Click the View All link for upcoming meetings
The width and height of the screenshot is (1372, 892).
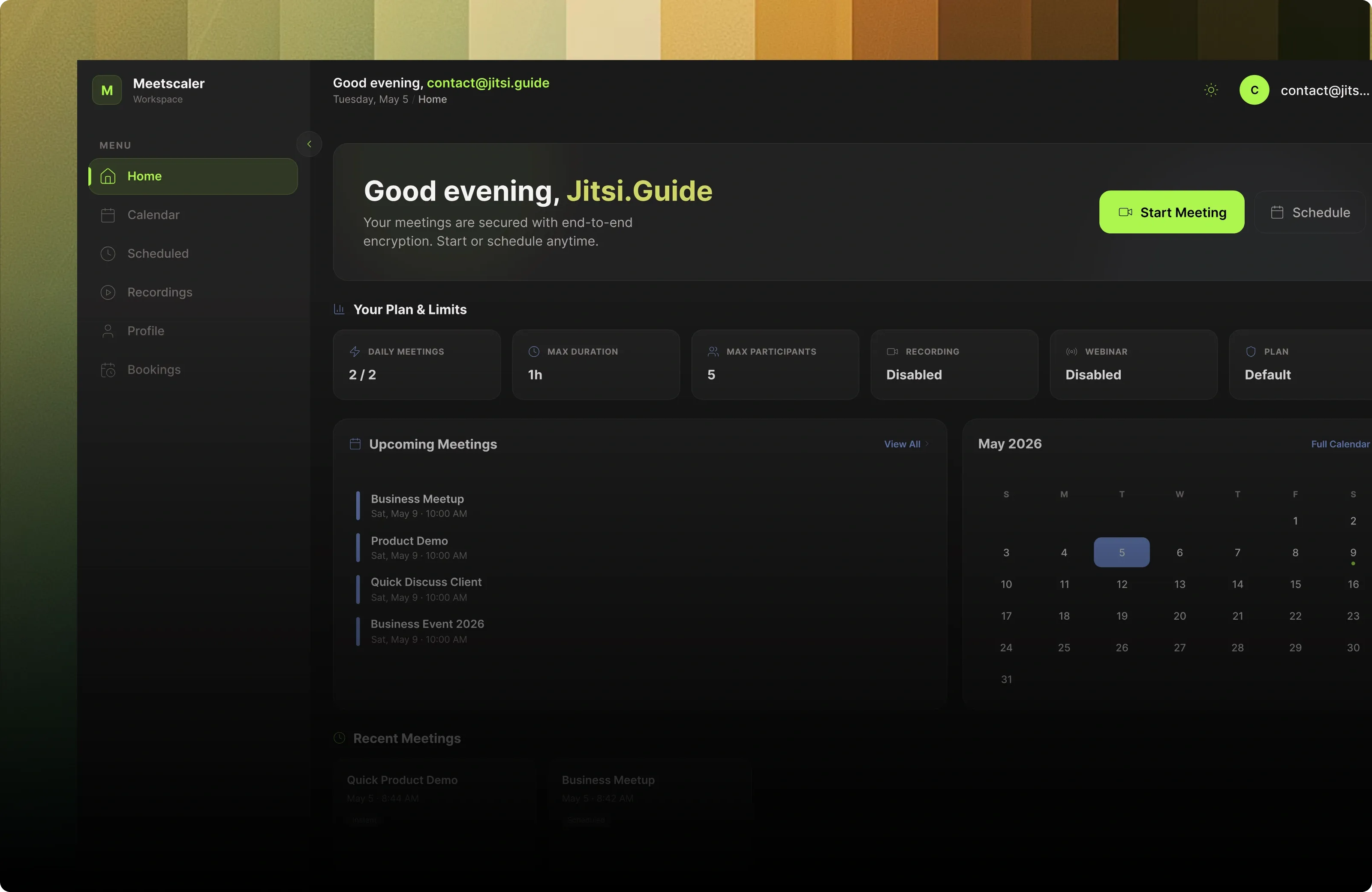pos(906,444)
